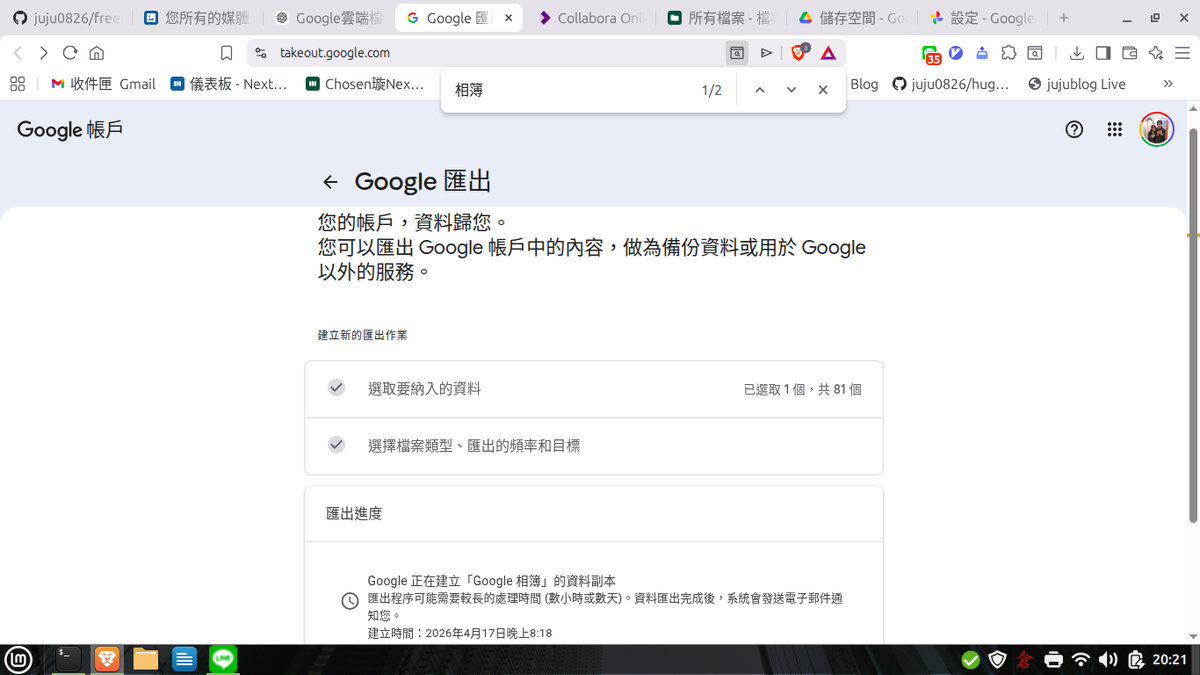Open the browser home page icon

(97, 53)
